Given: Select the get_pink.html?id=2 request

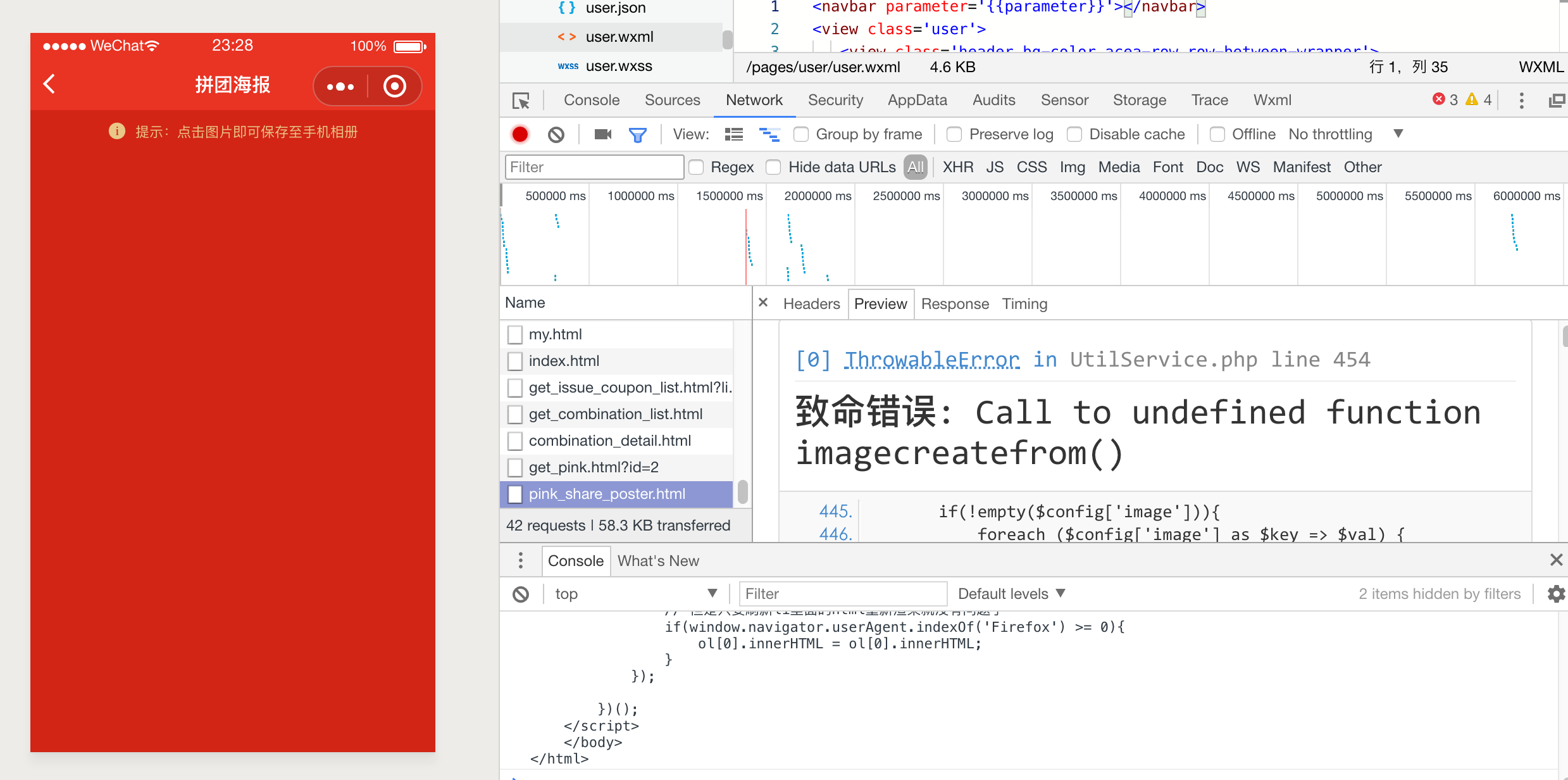Looking at the screenshot, I should point(616,467).
